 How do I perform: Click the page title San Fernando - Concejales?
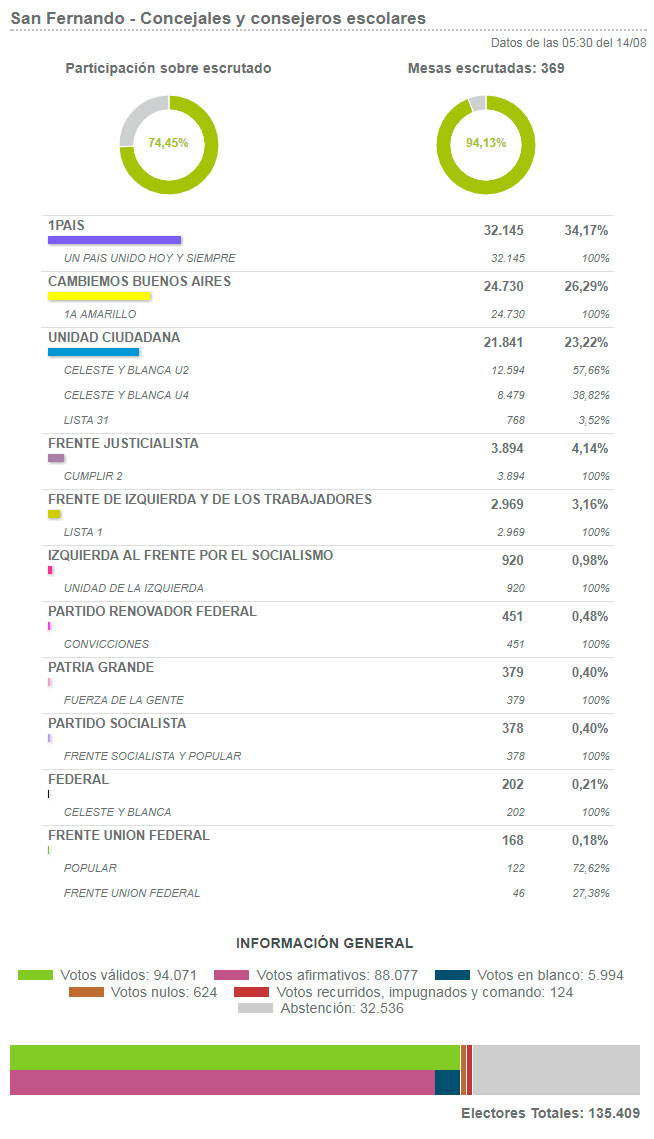218,18
